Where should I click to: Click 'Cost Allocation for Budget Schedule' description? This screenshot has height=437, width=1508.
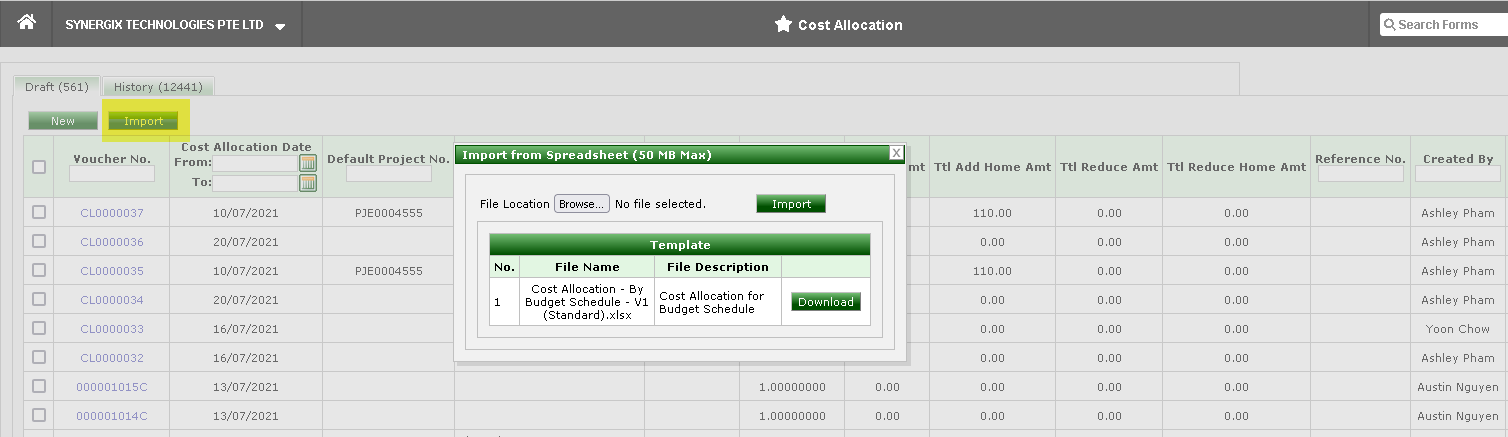[712, 302]
